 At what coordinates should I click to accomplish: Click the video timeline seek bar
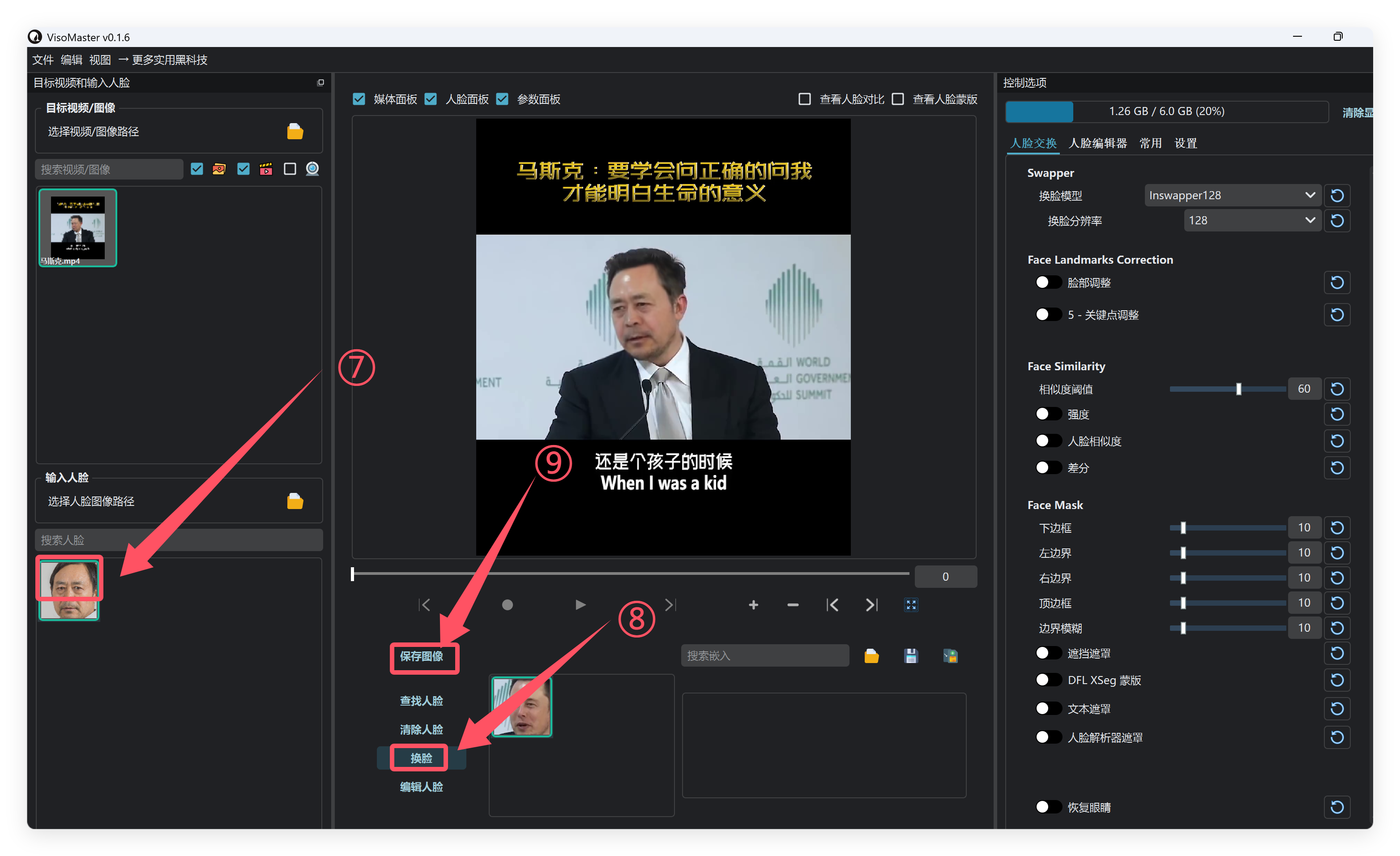click(x=630, y=574)
